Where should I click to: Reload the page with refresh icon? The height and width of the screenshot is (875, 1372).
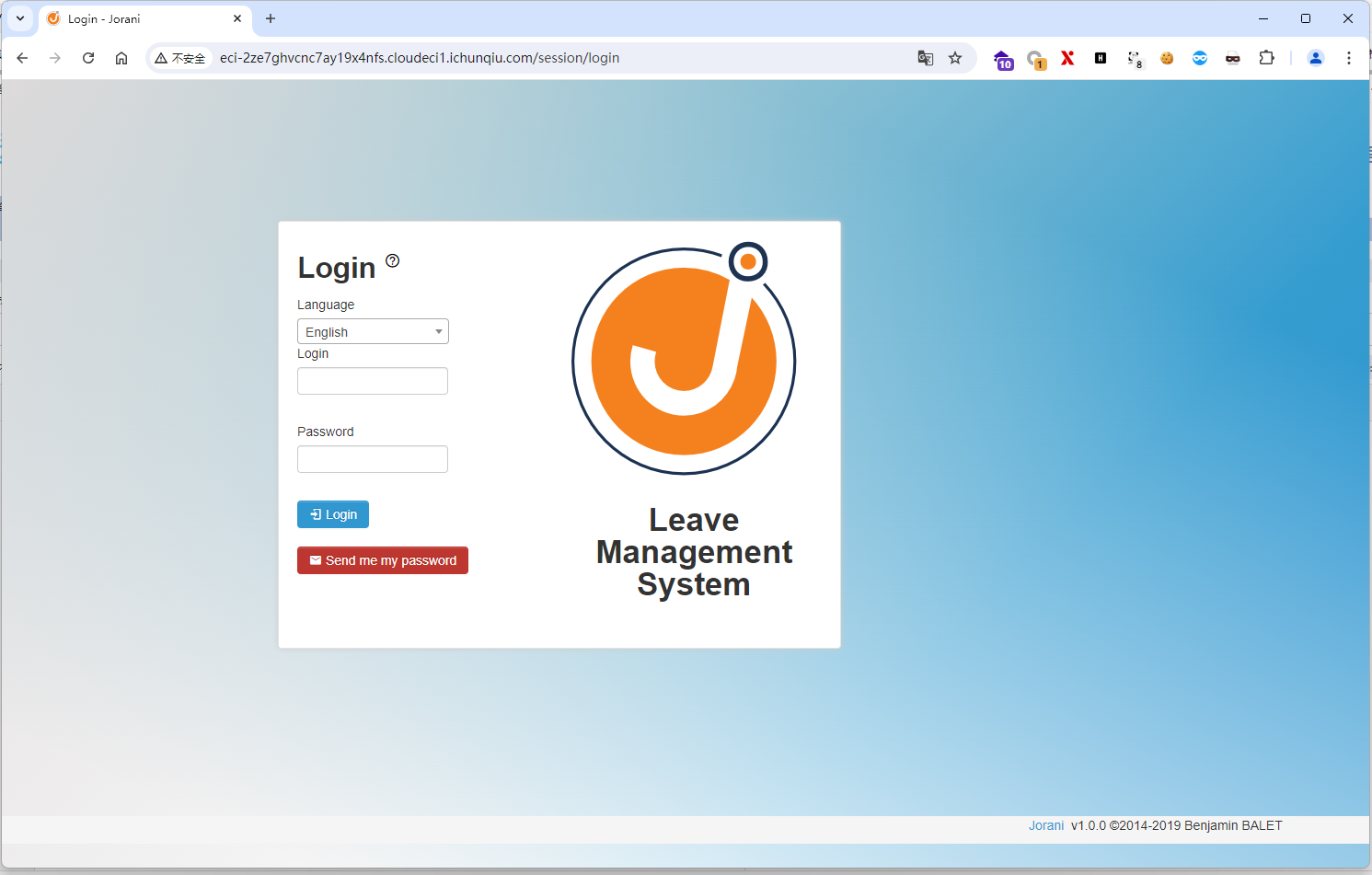click(88, 58)
